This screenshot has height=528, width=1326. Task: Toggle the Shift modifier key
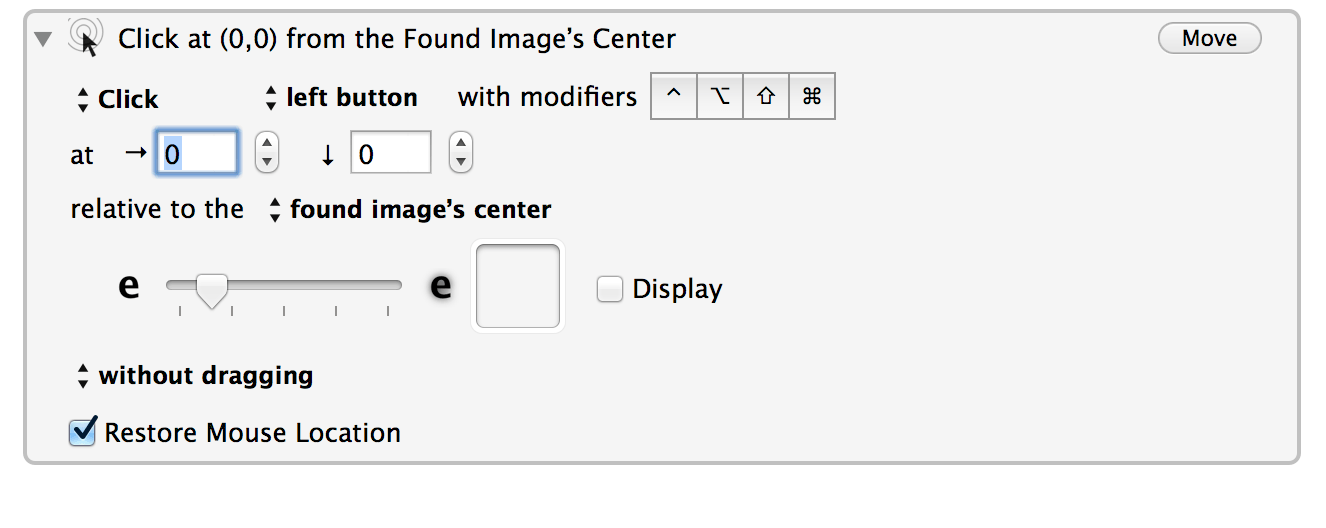tap(766, 97)
